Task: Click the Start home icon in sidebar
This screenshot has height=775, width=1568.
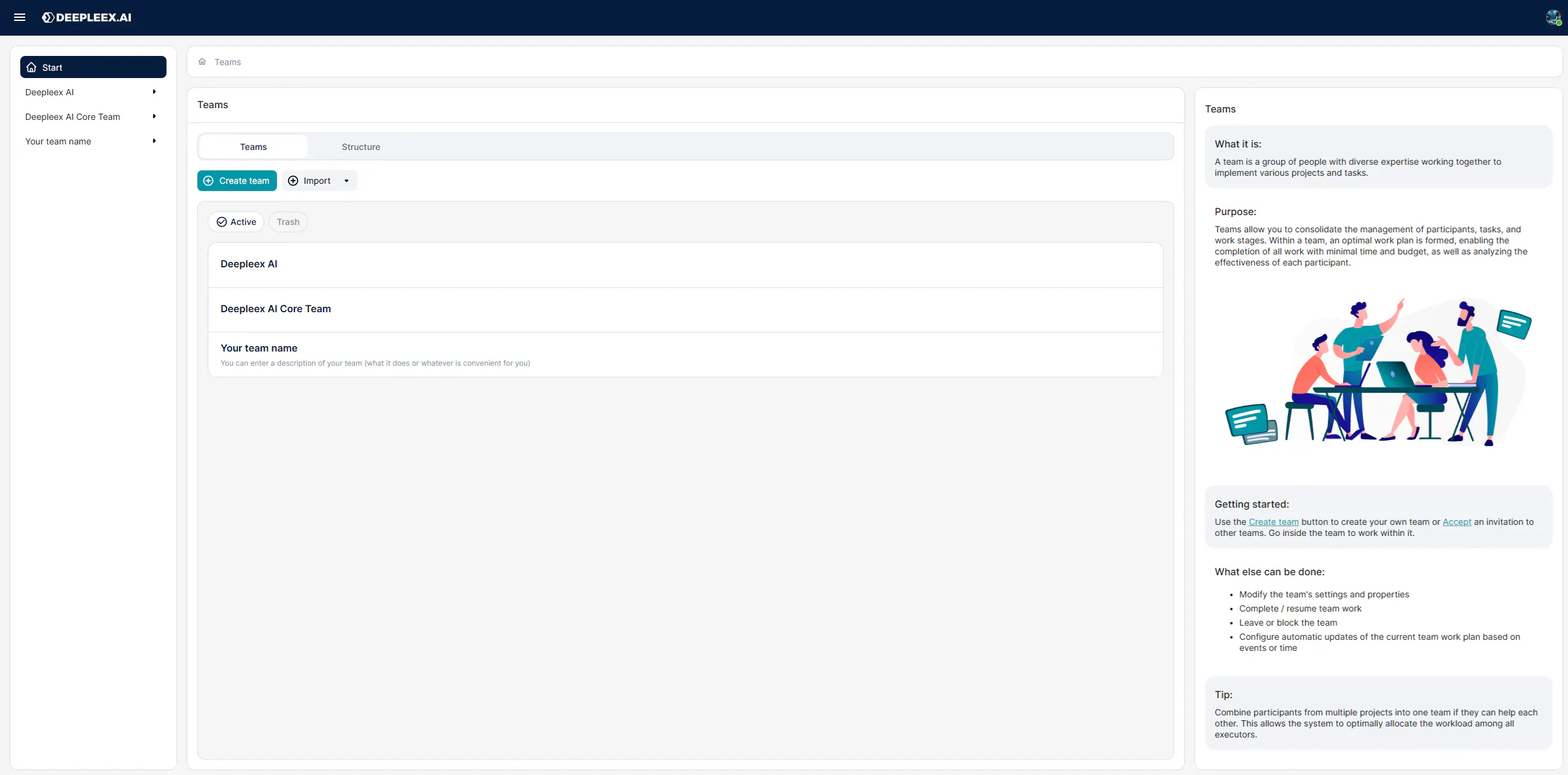Action: [x=31, y=67]
